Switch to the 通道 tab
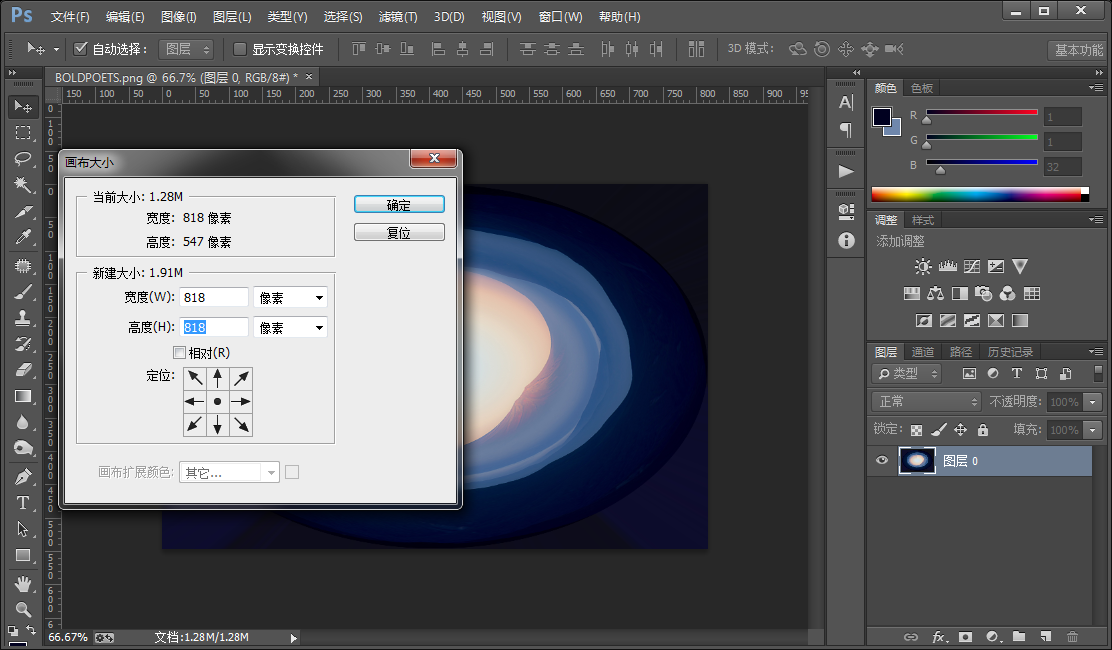The width and height of the screenshot is (1112, 650). click(923, 352)
